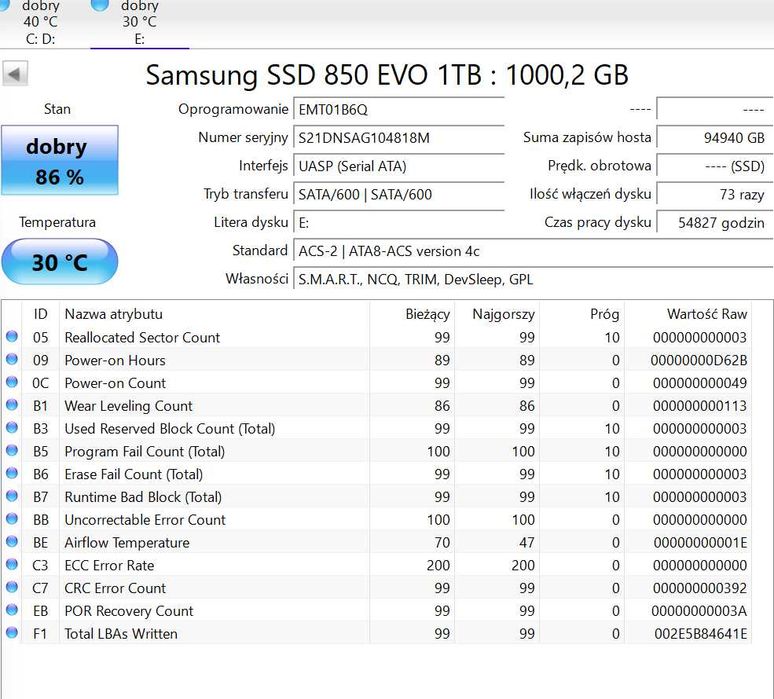Click the ID cell B1

click(40, 406)
